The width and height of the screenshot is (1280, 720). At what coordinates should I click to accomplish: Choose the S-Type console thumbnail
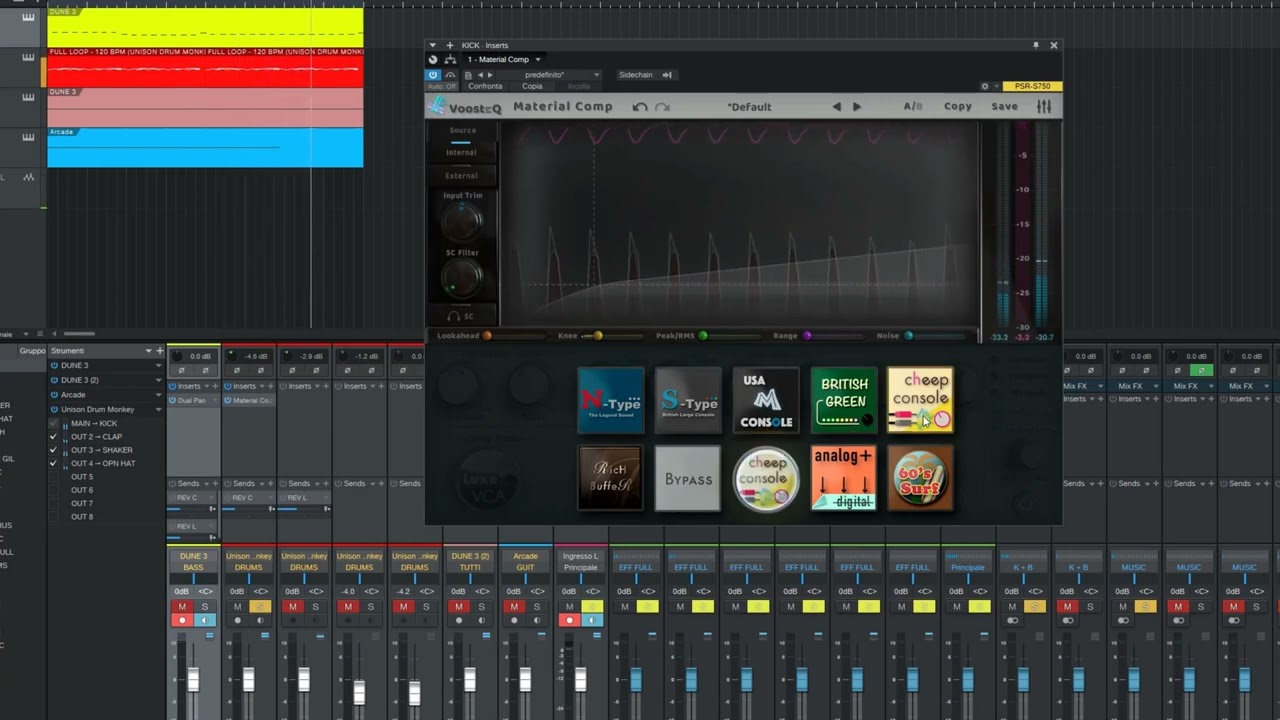(x=688, y=400)
